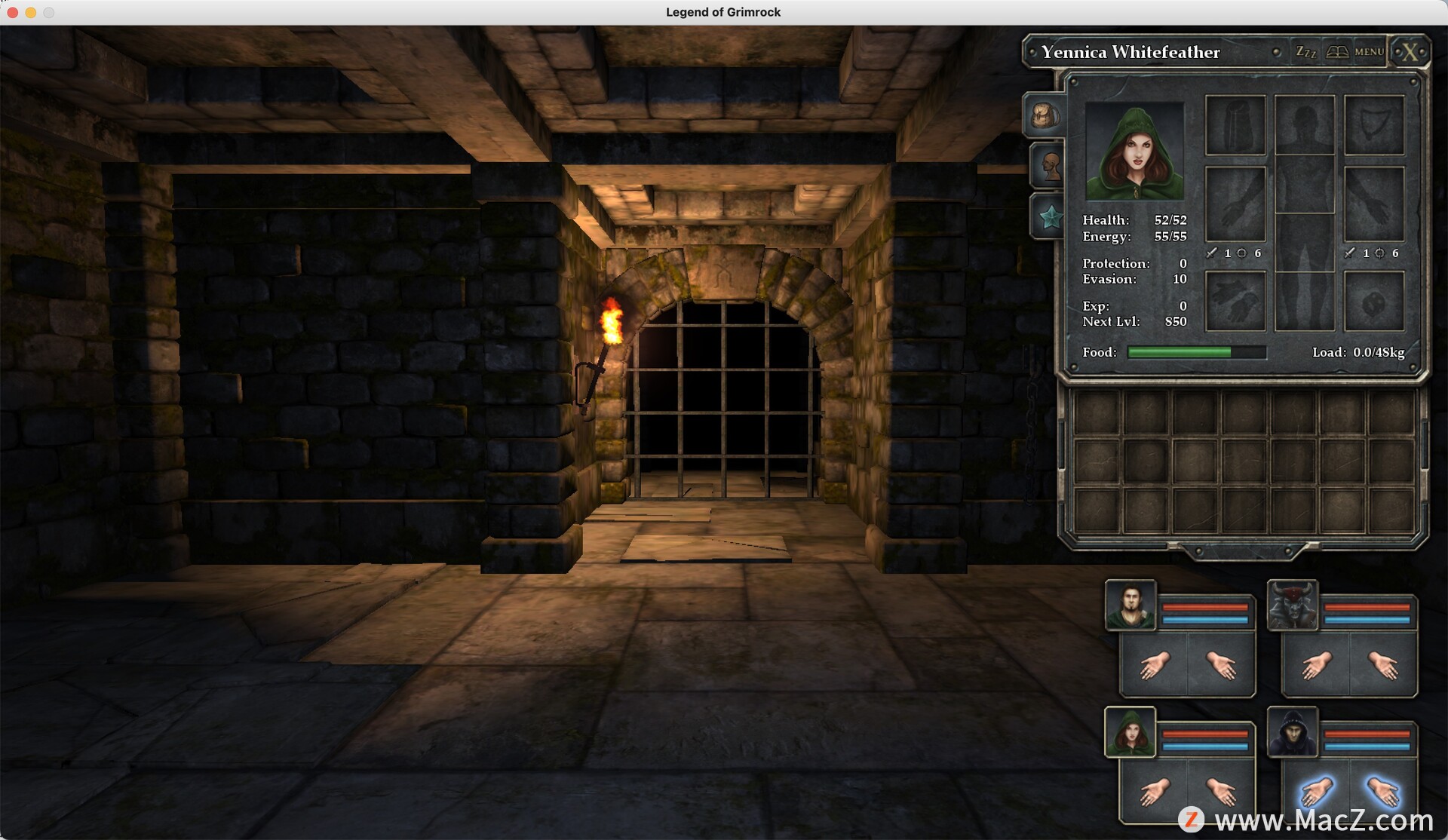Click the cloak equipment slot
The width and height of the screenshot is (1448, 840).
(x=1235, y=124)
